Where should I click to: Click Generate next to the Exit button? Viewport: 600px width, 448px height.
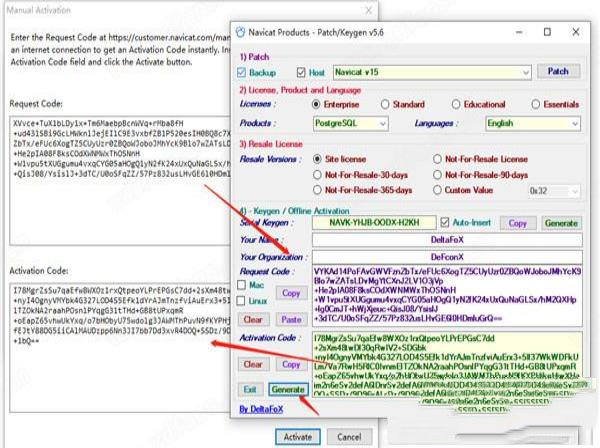pos(288,389)
